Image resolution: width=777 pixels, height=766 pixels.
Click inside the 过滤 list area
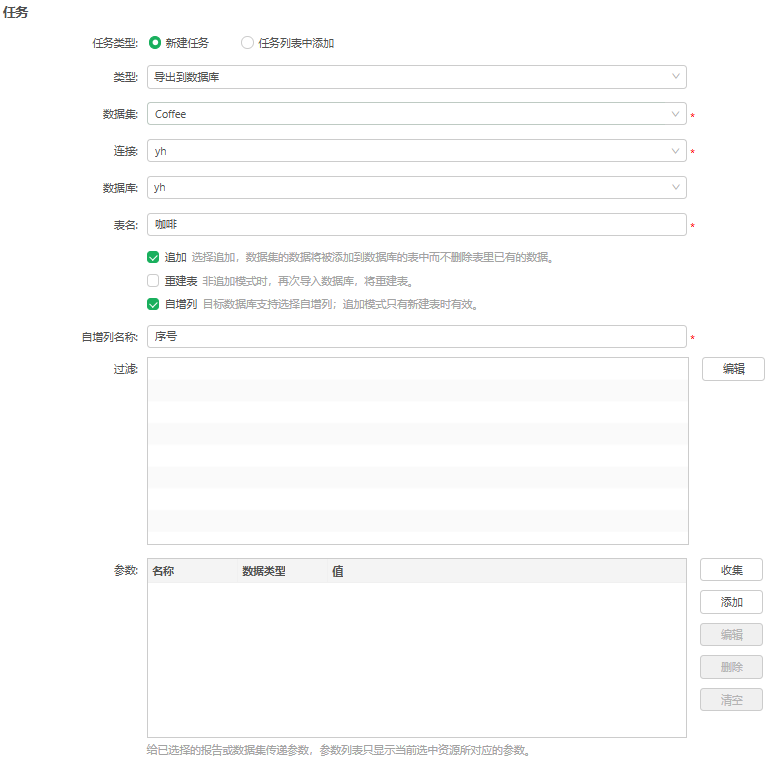[418, 451]
